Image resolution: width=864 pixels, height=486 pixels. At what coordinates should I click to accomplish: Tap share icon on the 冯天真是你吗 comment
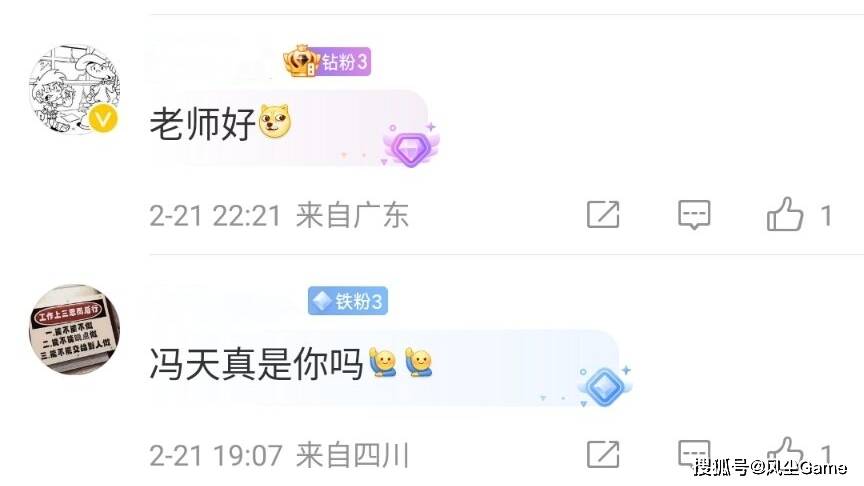click(x=603, y=455)
